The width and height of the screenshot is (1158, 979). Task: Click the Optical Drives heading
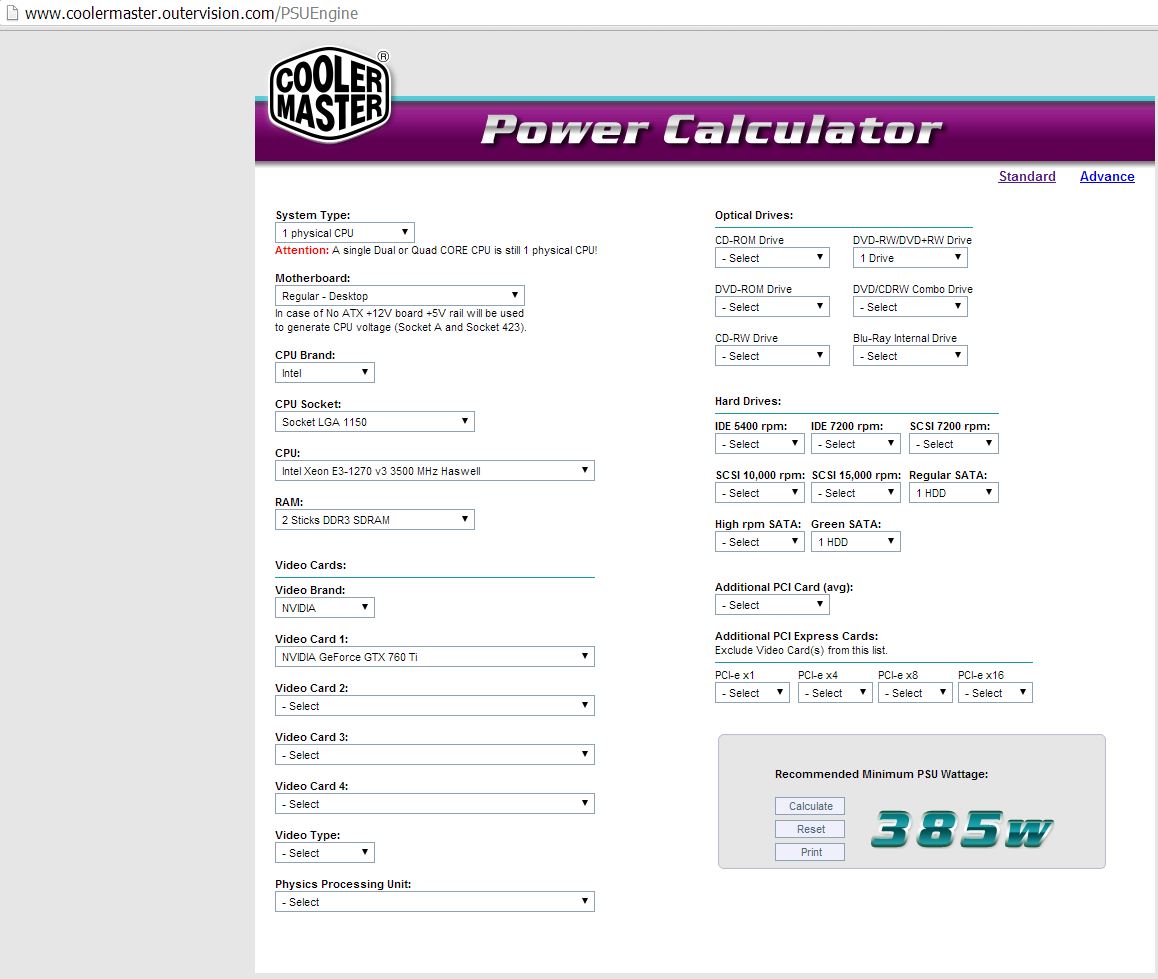(x=754, y=215)
